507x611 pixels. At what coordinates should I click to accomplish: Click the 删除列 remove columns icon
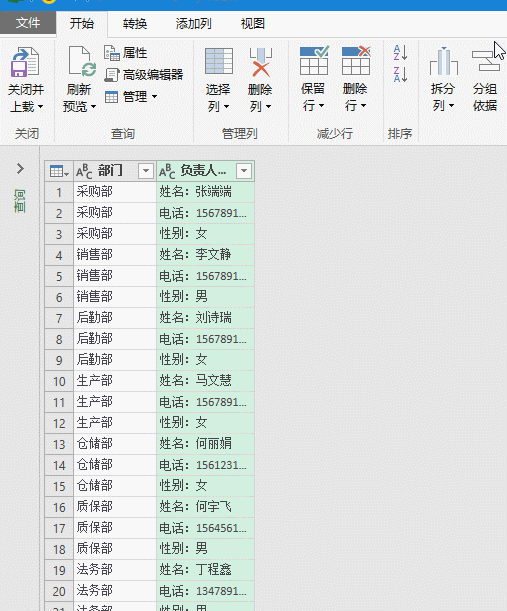[x=261, y=62]
